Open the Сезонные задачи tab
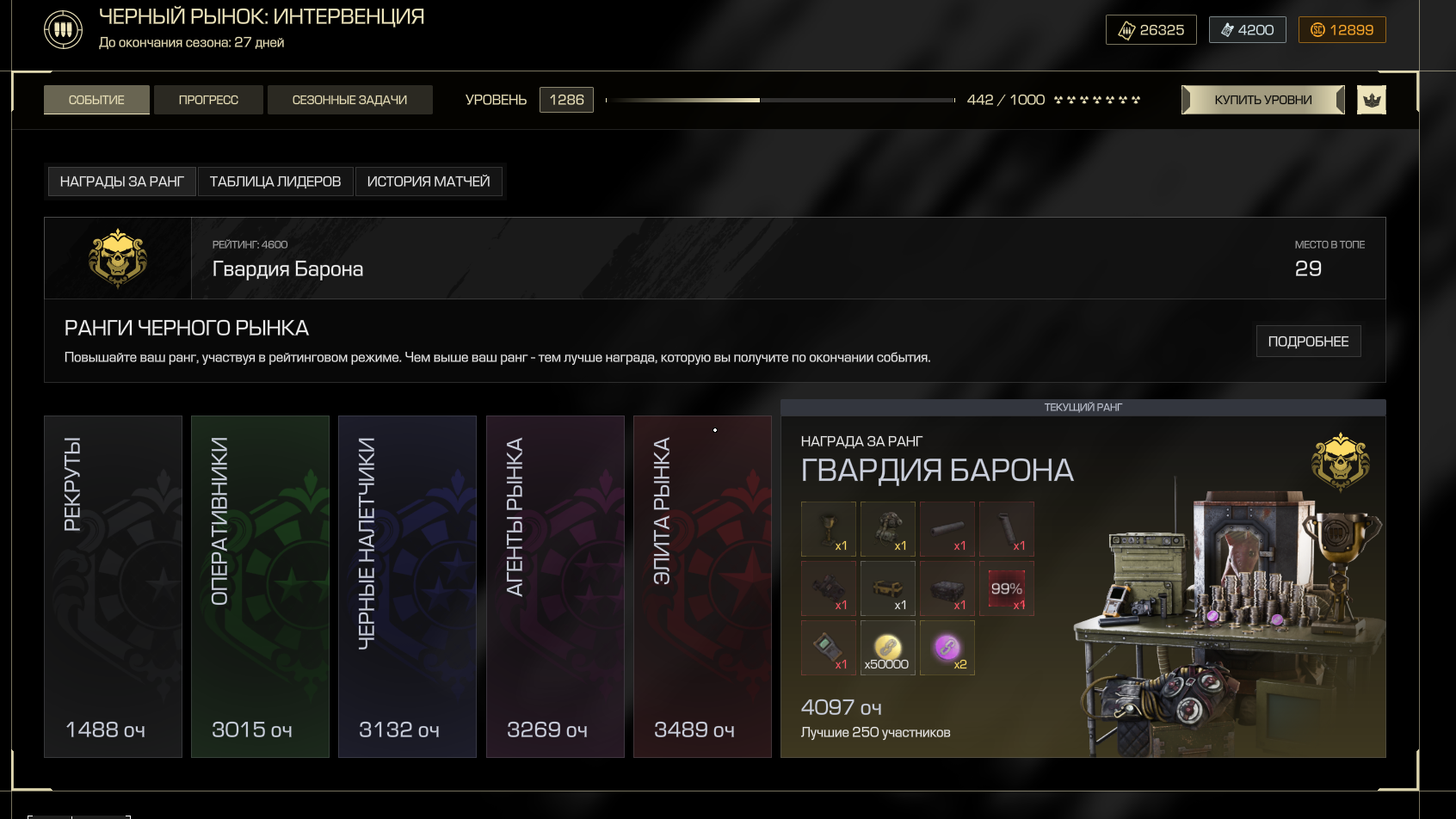The image size is (1456, 819). coord(349,100)
